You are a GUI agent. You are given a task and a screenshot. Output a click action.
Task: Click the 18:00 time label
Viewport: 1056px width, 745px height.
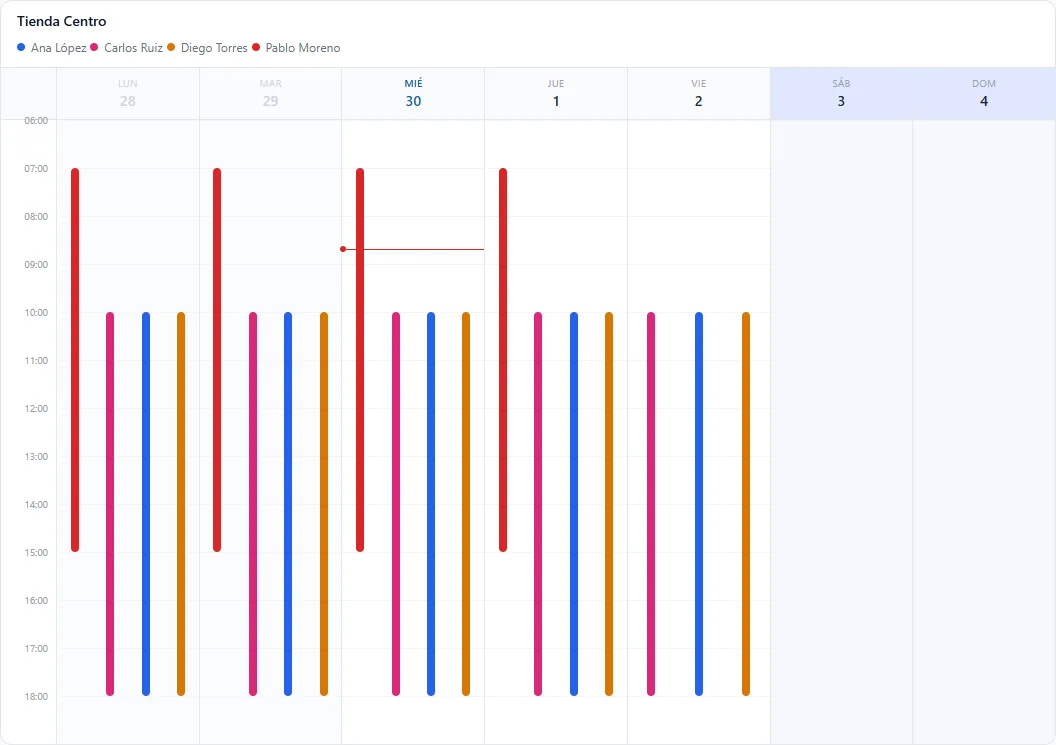36,697
